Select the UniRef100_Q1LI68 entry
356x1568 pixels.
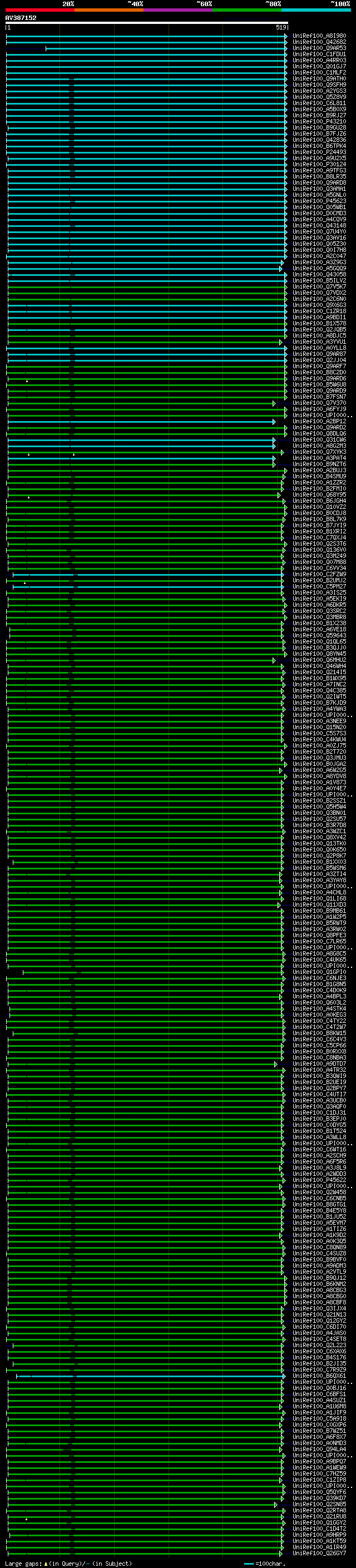pyautogui.click(x=319, y=898)
